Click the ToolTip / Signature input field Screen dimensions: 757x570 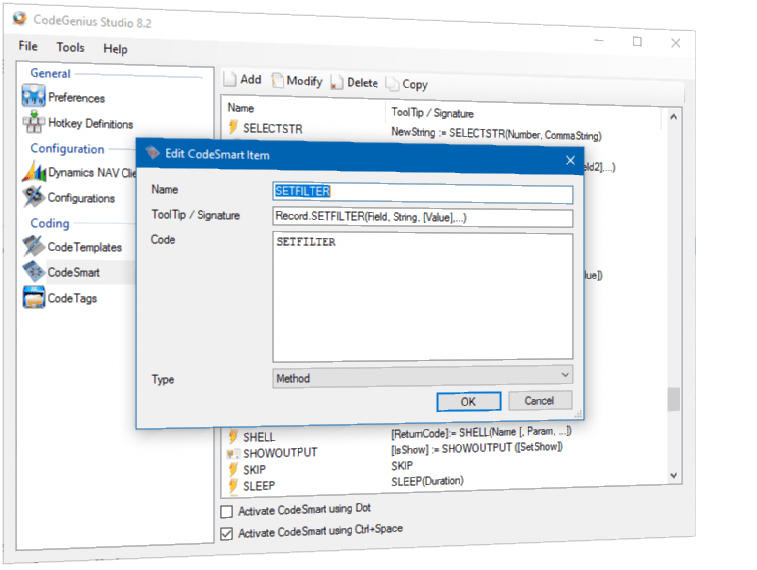click(x=423, y=217)
